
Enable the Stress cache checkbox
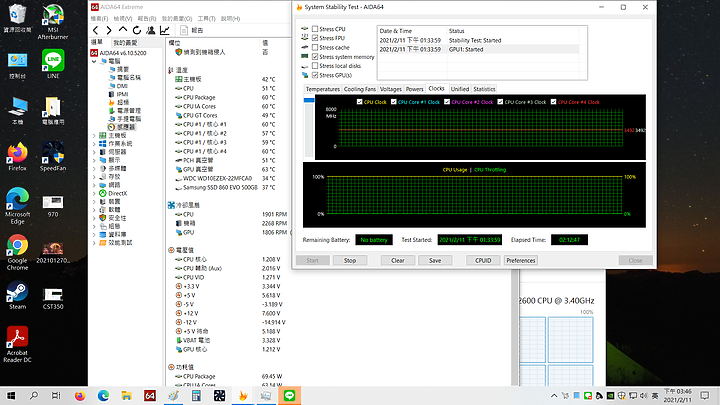315,47
